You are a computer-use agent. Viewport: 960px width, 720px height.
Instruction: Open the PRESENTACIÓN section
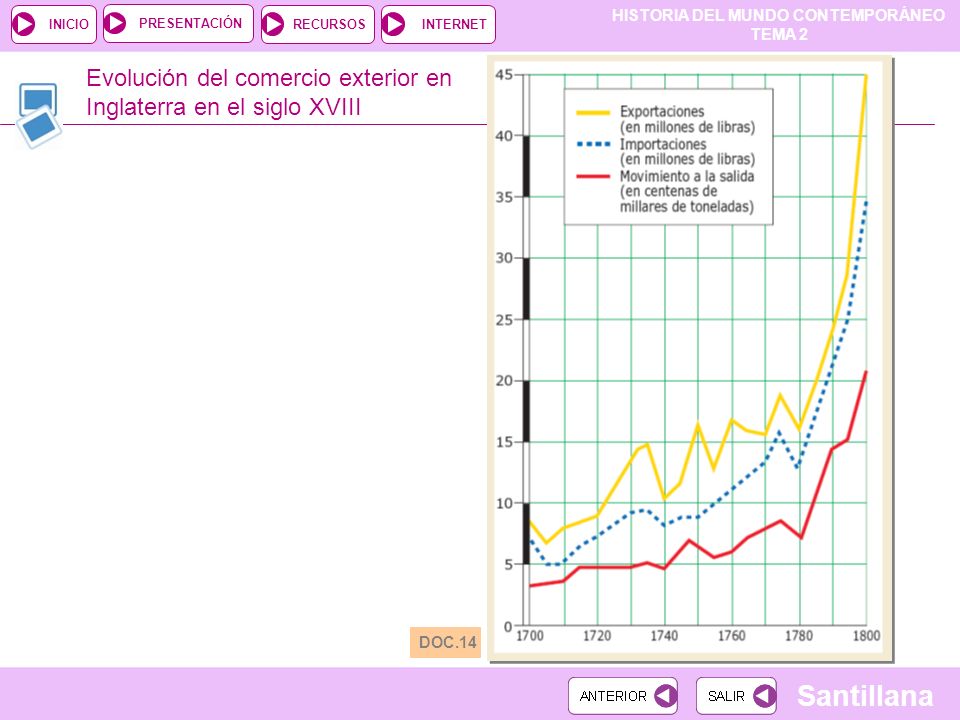178,24
